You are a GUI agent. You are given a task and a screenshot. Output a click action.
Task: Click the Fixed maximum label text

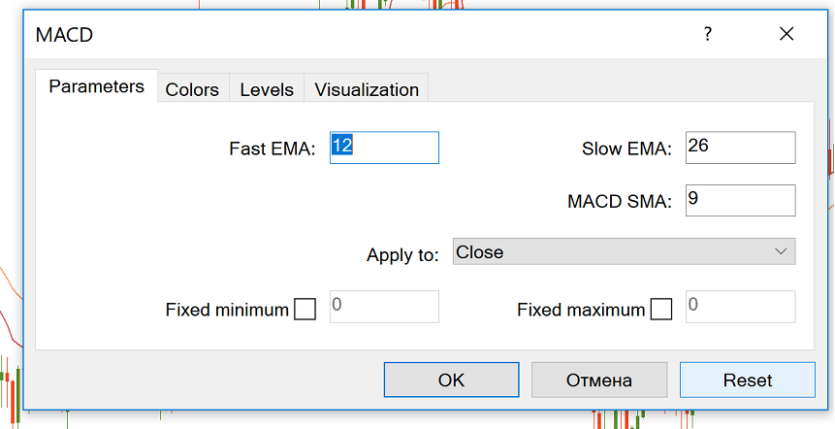(581, 310)
